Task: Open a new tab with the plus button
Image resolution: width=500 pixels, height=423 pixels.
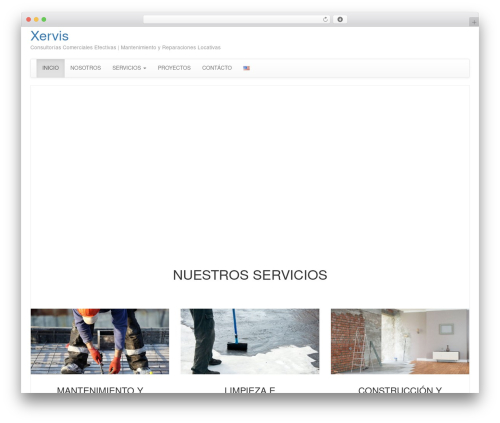Action: pos(474,22)
